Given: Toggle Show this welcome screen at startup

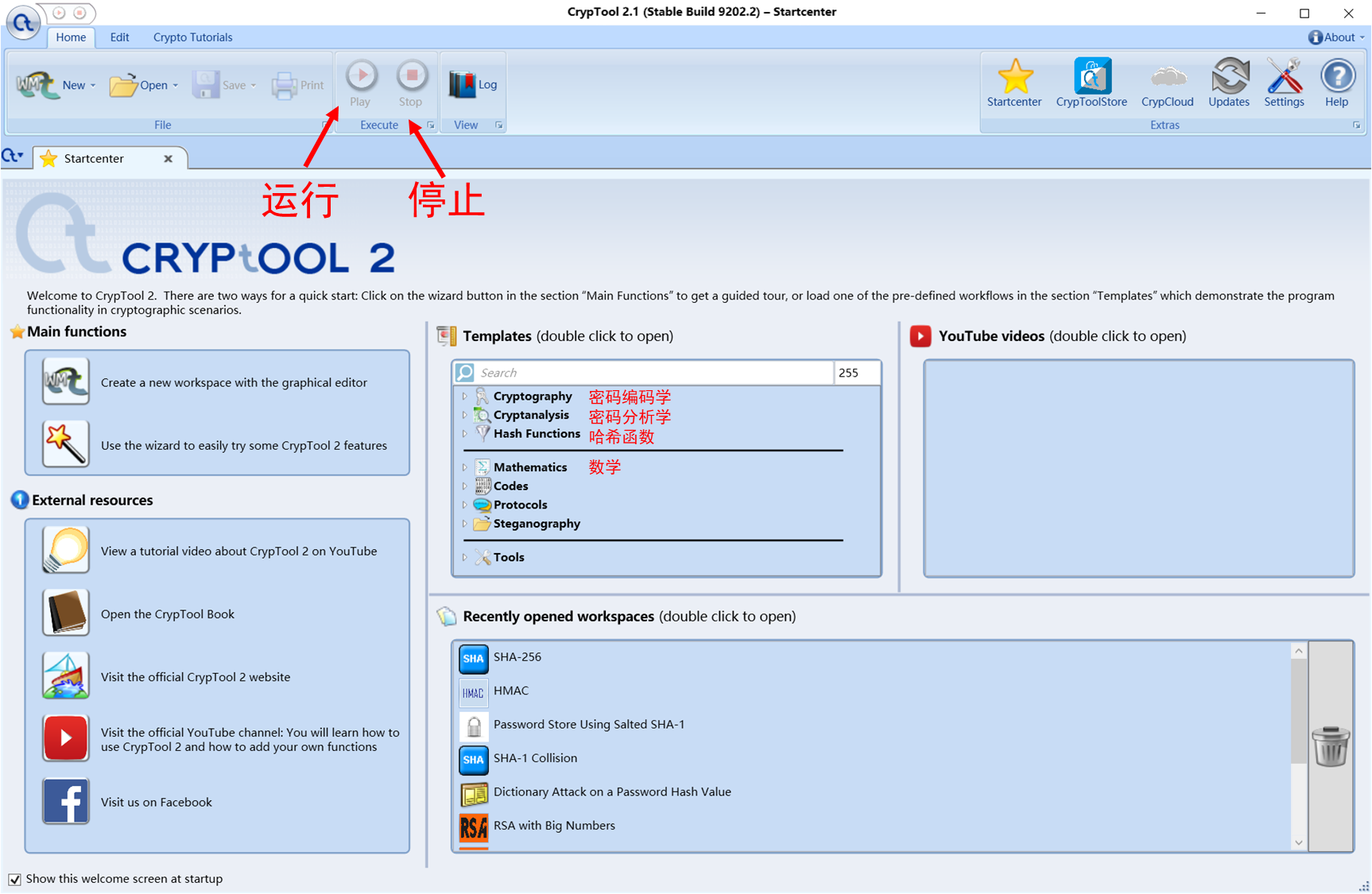Looking at the screenshot, I should point(14,879).
